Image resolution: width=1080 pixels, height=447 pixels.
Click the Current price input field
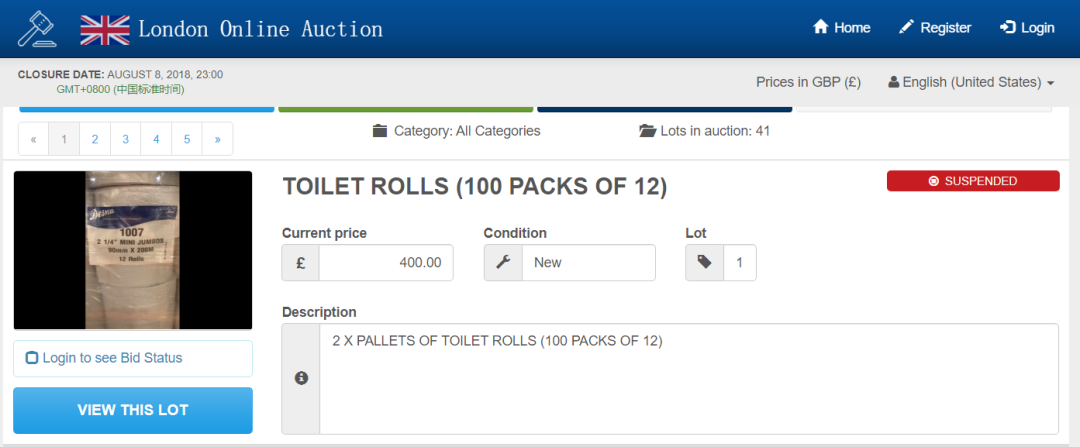tap(385, 263)
